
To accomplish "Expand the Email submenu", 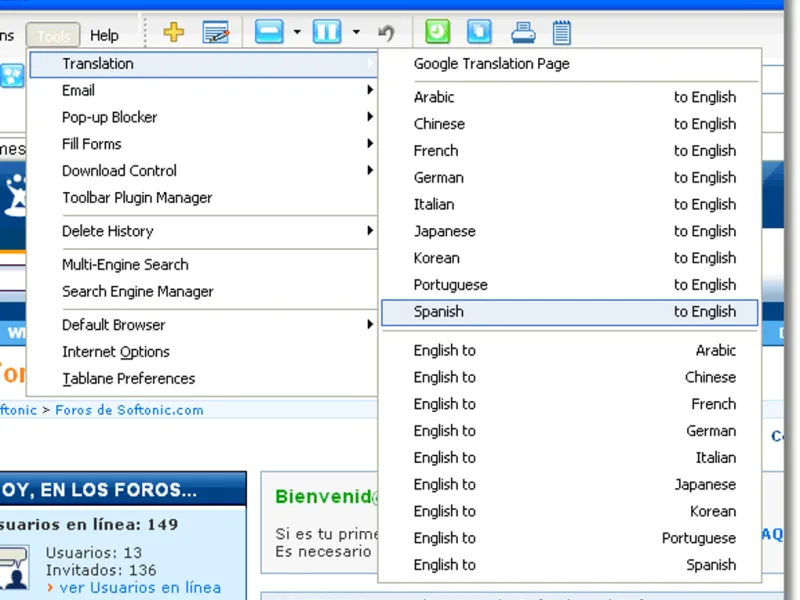I will click(203, 90).
